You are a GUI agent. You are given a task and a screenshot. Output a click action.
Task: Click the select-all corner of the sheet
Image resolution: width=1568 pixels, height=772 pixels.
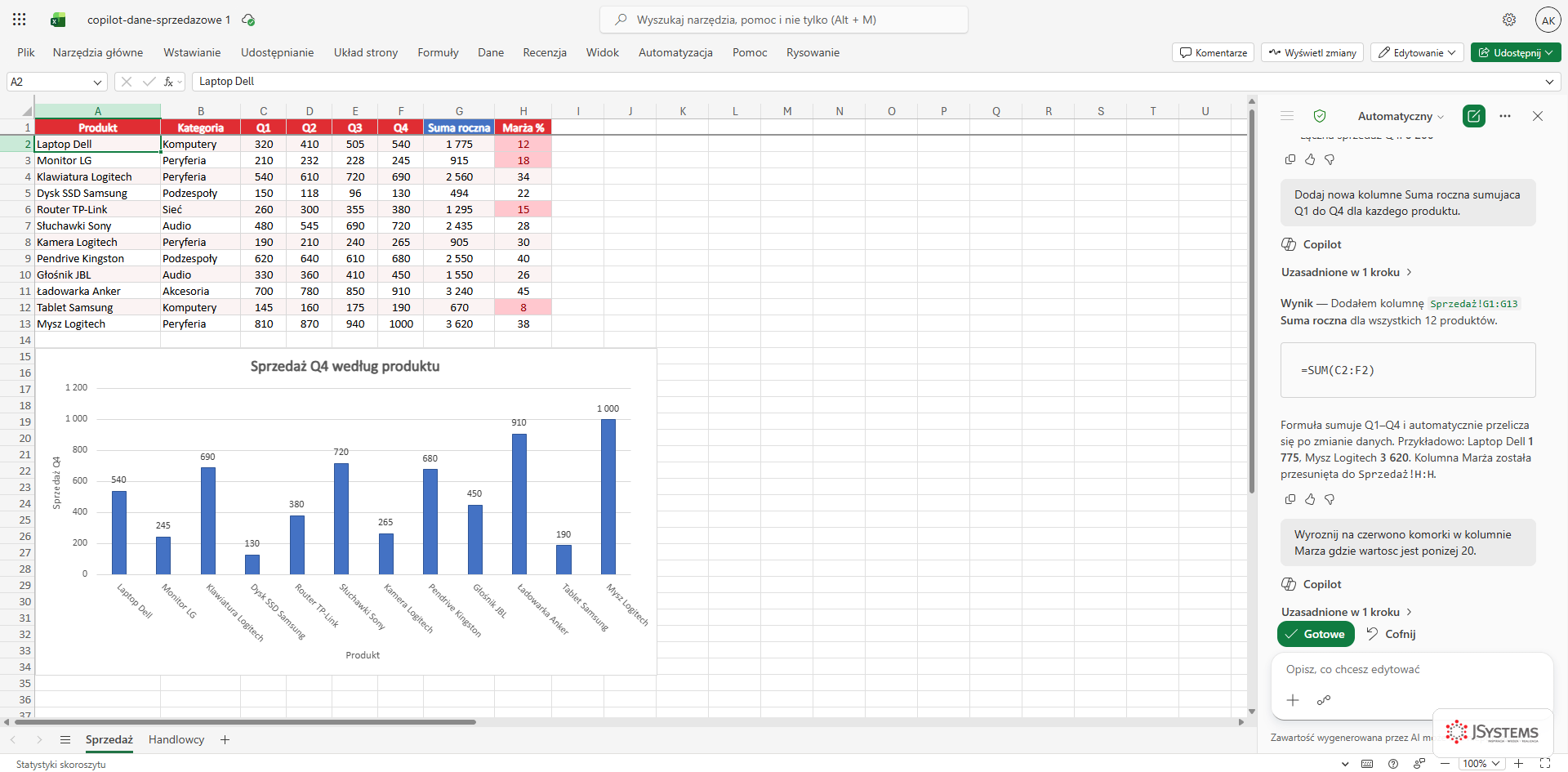click(27, 111)
